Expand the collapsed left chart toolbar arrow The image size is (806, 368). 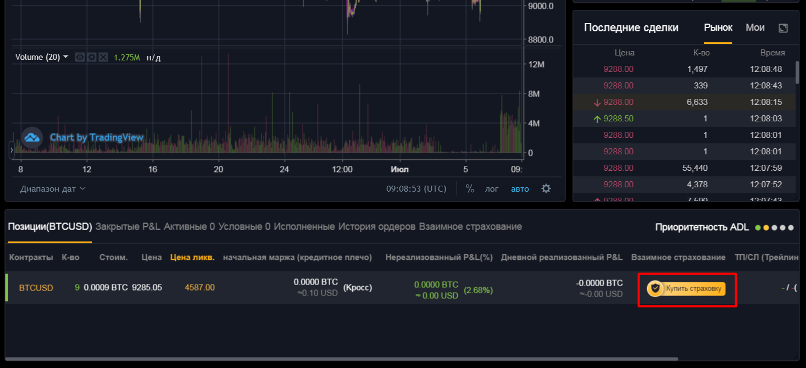[x=11, y=150]
